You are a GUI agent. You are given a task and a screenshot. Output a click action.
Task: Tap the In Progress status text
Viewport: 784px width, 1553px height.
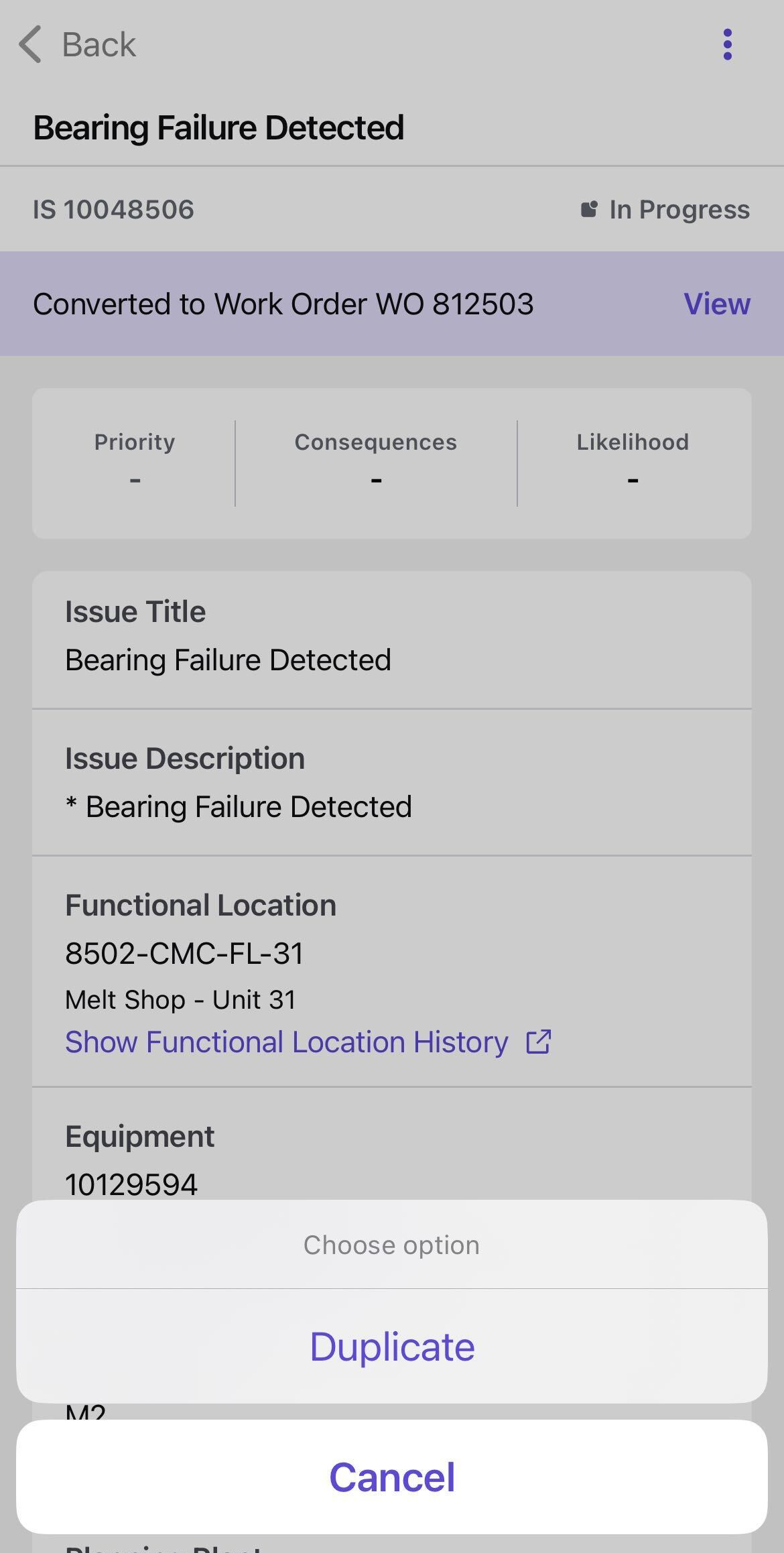pyautogui.click(x=679, y=210)
